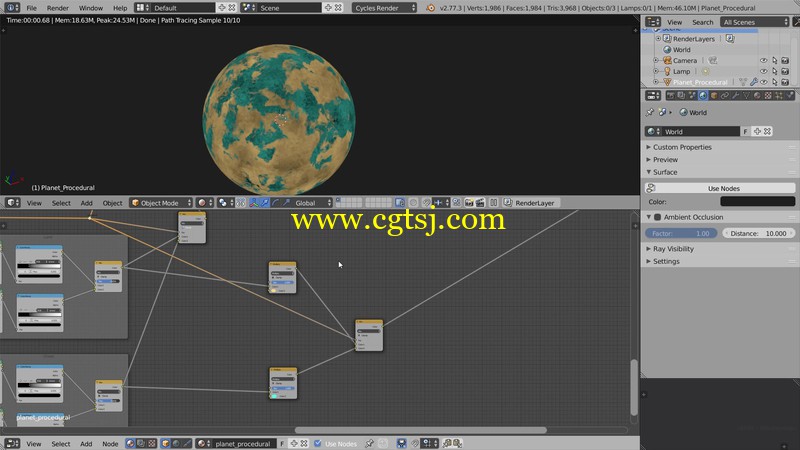Open the File menu

click(31, 8)
